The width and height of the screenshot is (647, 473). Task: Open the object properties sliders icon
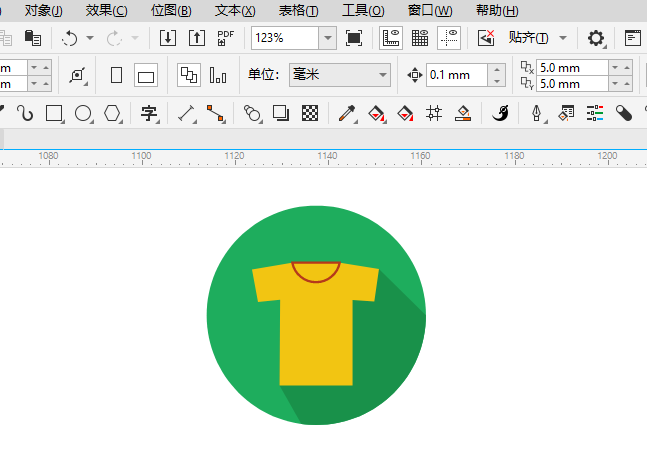click(595, 113)
